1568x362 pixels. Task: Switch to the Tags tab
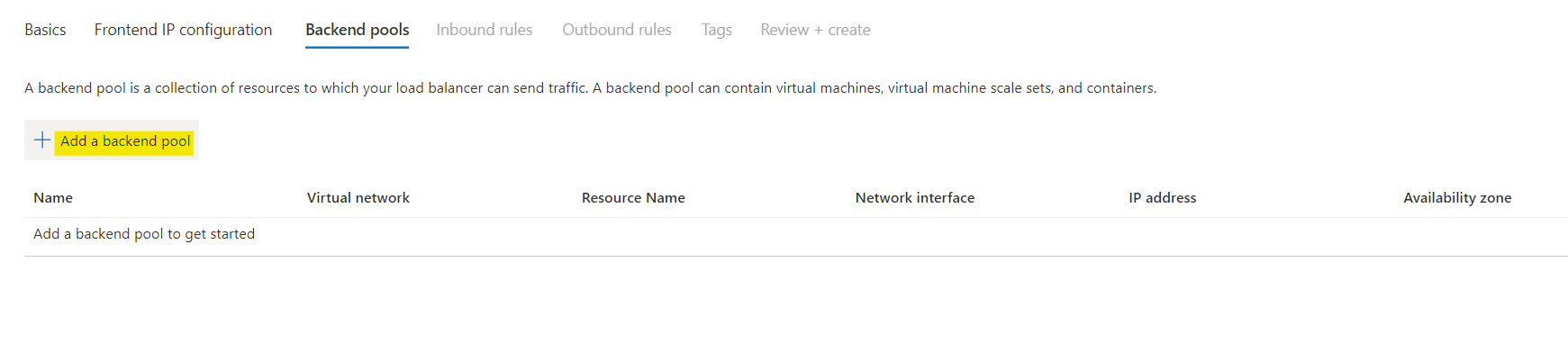pos(716,30)
